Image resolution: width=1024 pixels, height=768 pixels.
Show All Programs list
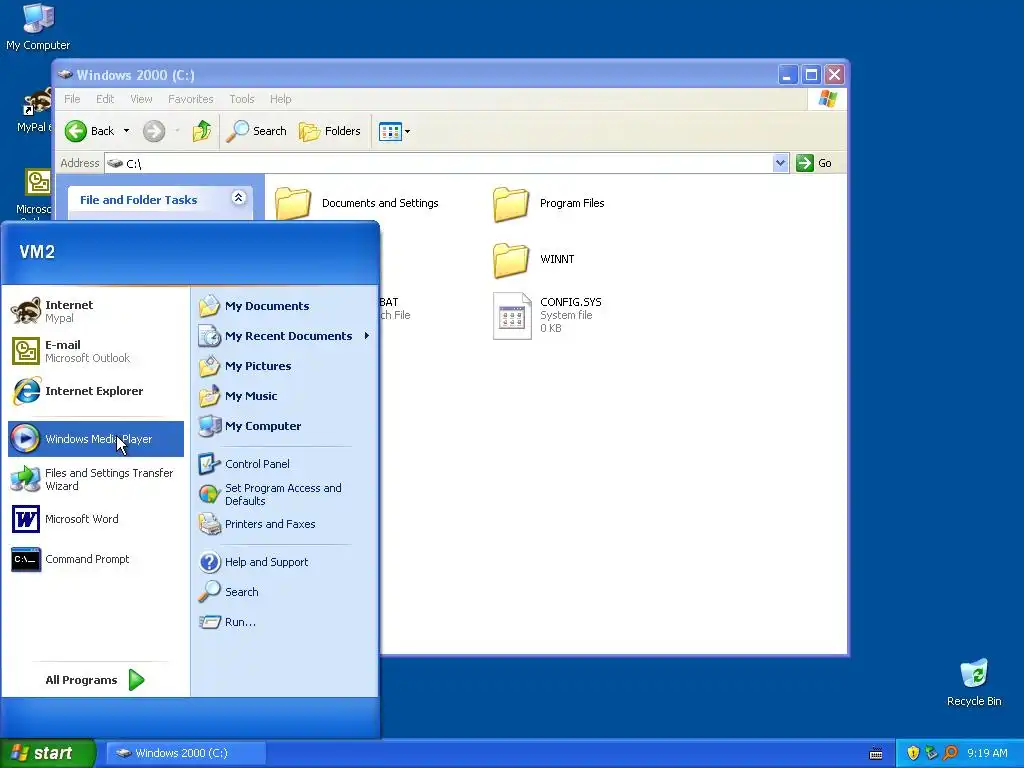[x=95, y=680]
